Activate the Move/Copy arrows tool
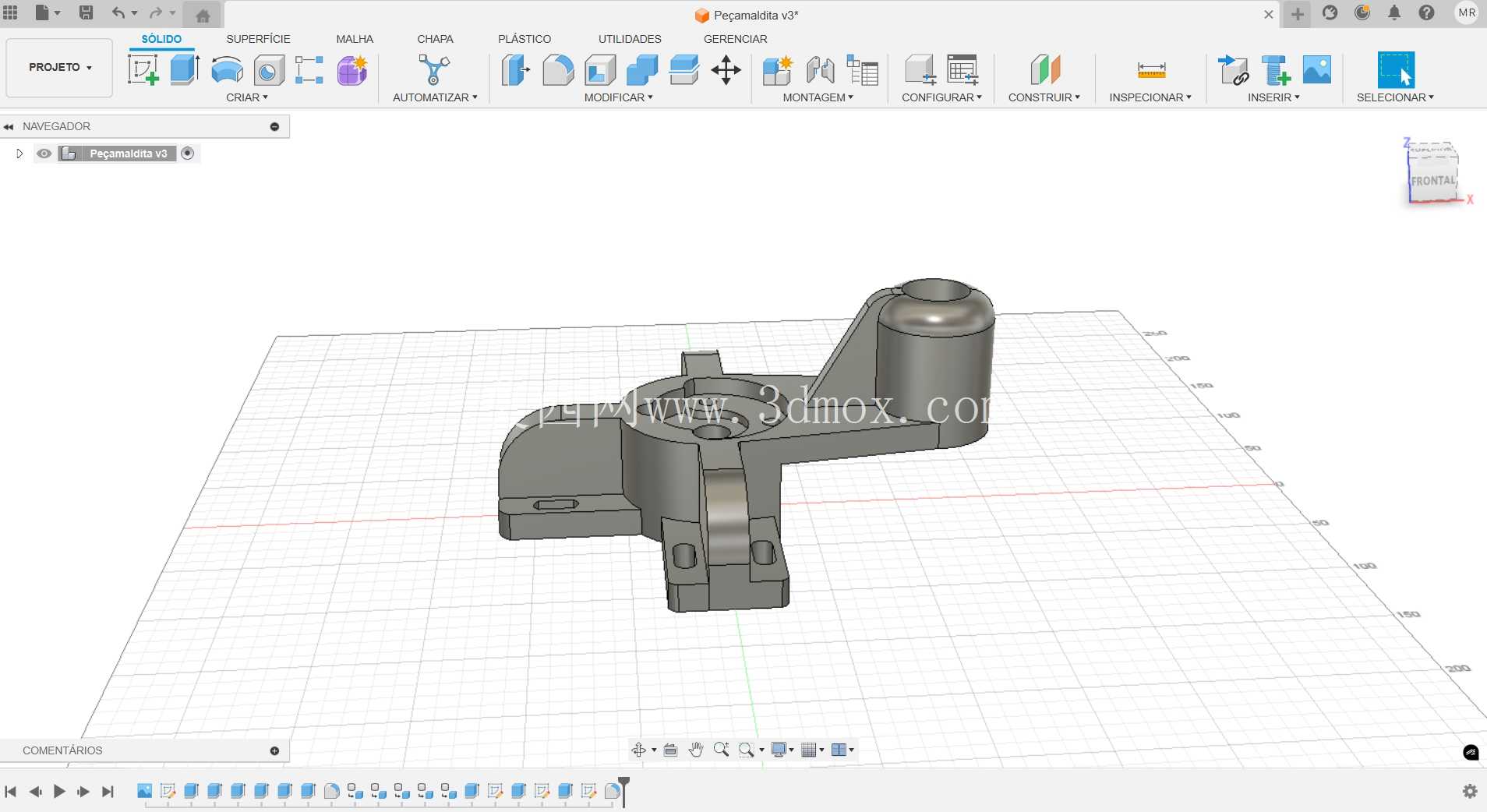This screenshot has width=1487, height=812. click(x=726, y=70)
